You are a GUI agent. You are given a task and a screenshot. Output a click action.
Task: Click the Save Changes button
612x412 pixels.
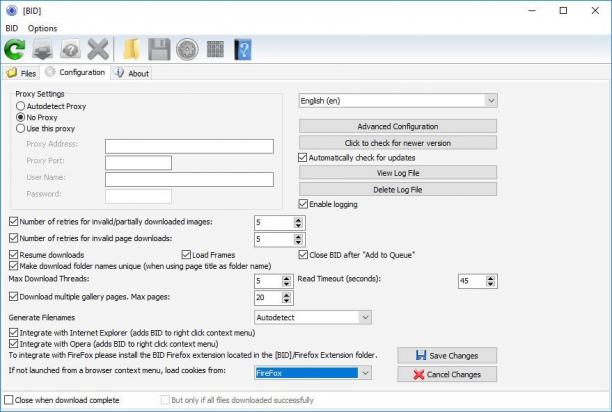click(447, 355)
